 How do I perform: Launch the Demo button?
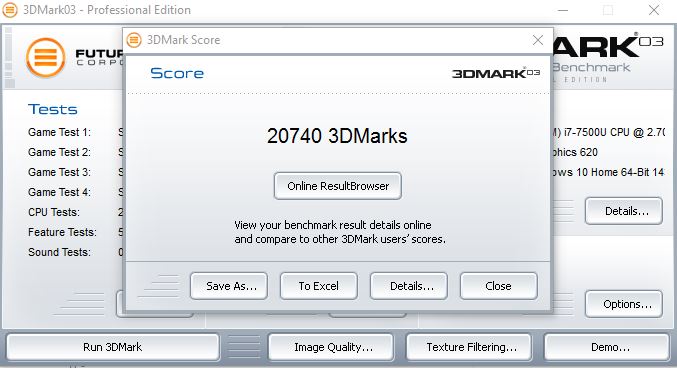click(607, 347)
